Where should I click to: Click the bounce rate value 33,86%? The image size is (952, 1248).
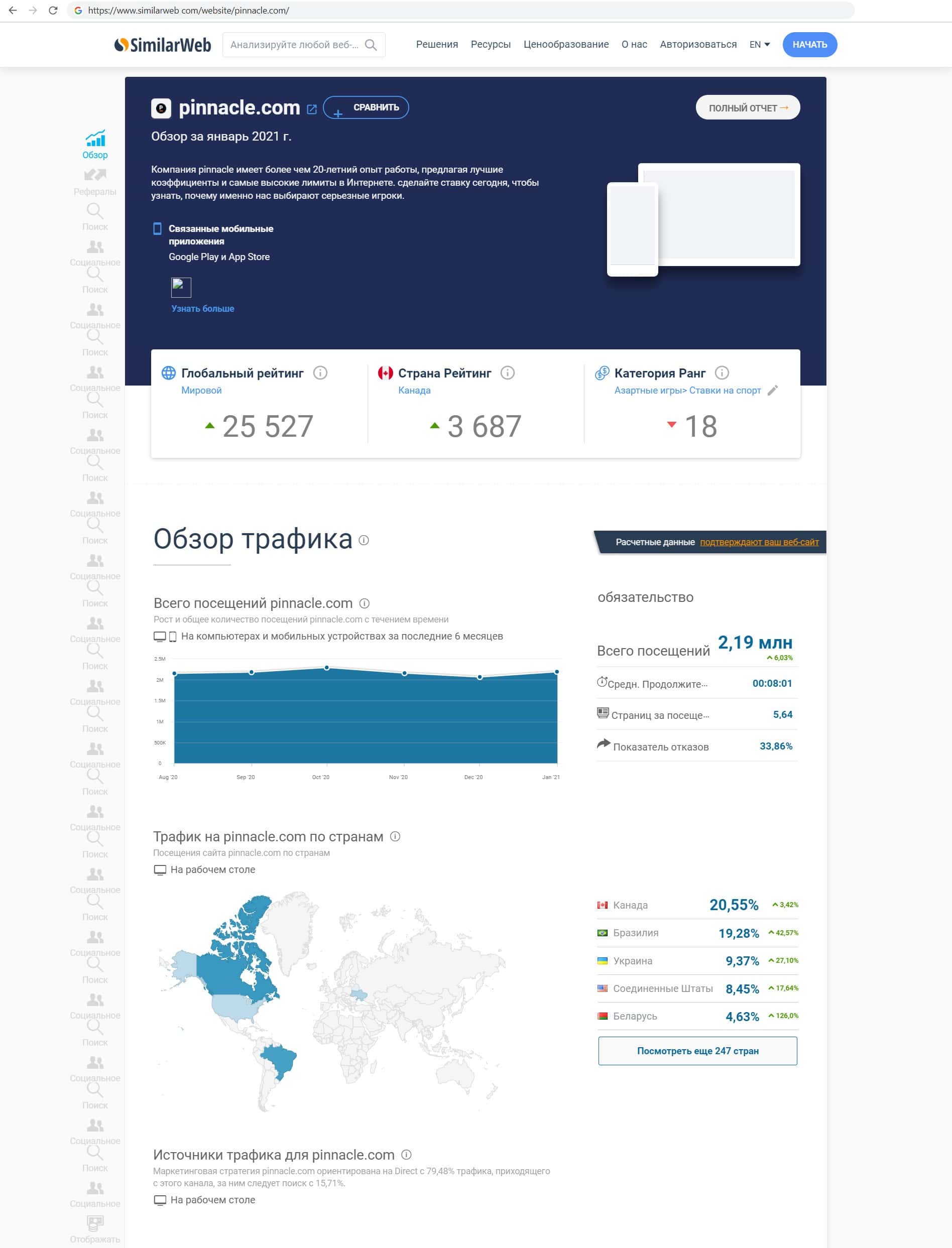776,746
